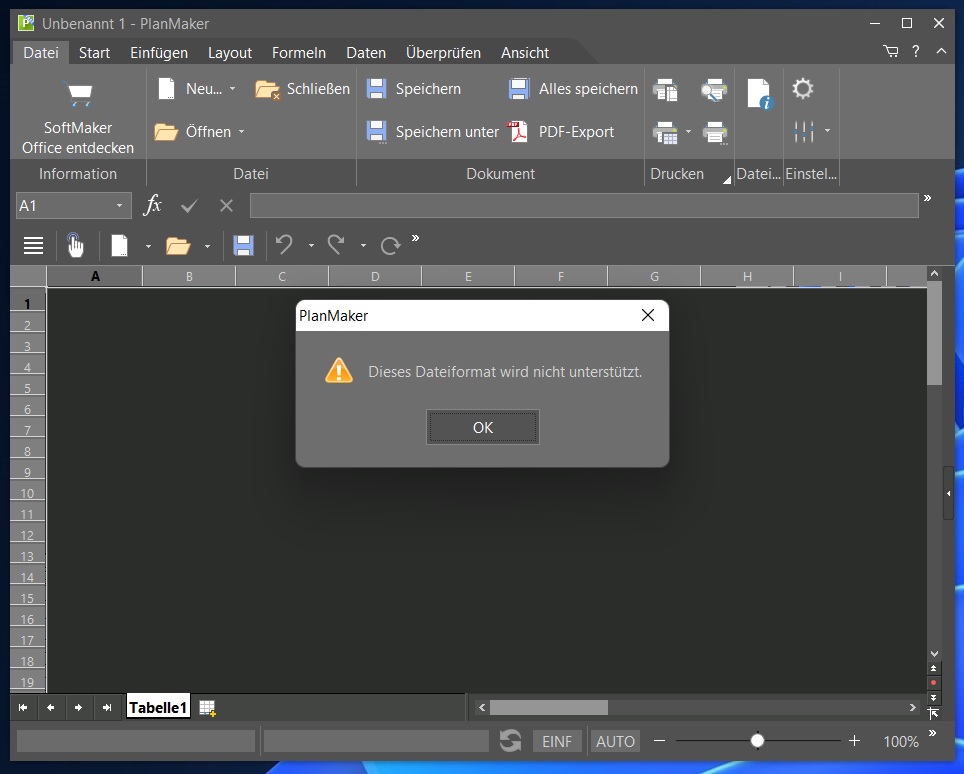Select the Tabelle1 sheet tab
Viewport: 964px width, 774px height.
pyautogui.click(x=158, y=707)
